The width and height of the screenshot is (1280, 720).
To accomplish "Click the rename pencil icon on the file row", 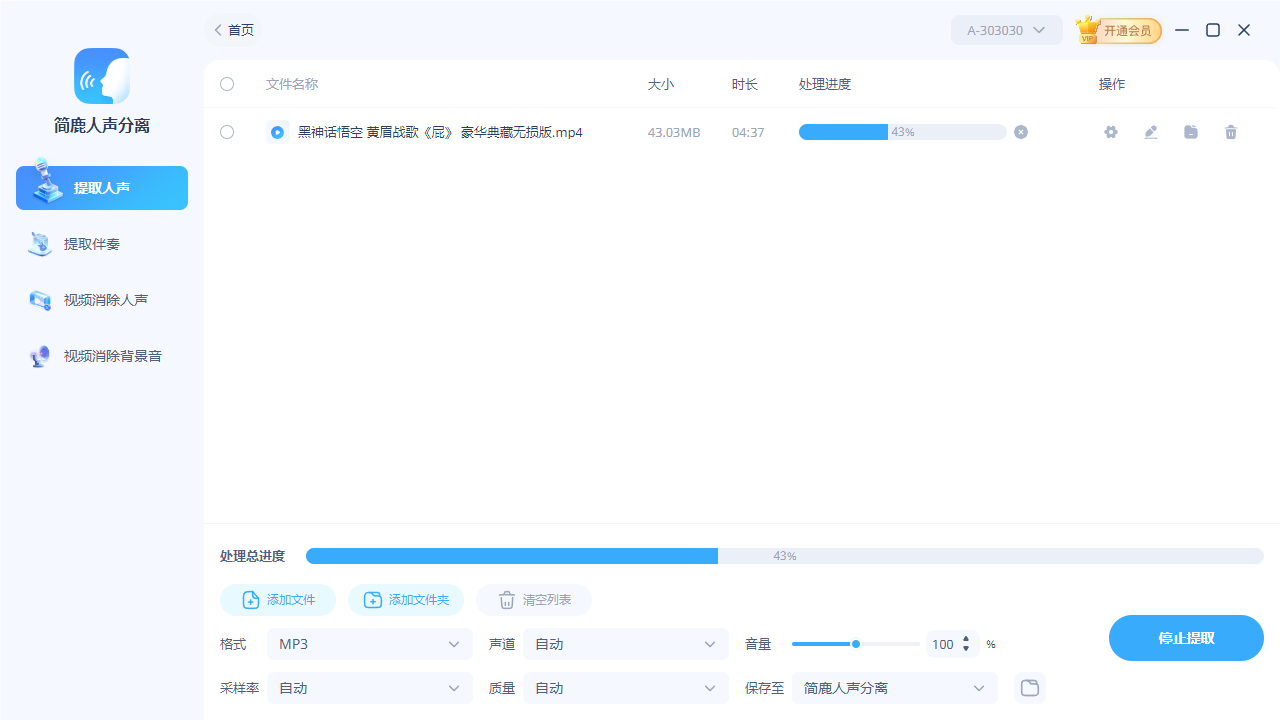I will coord(1150,132).
